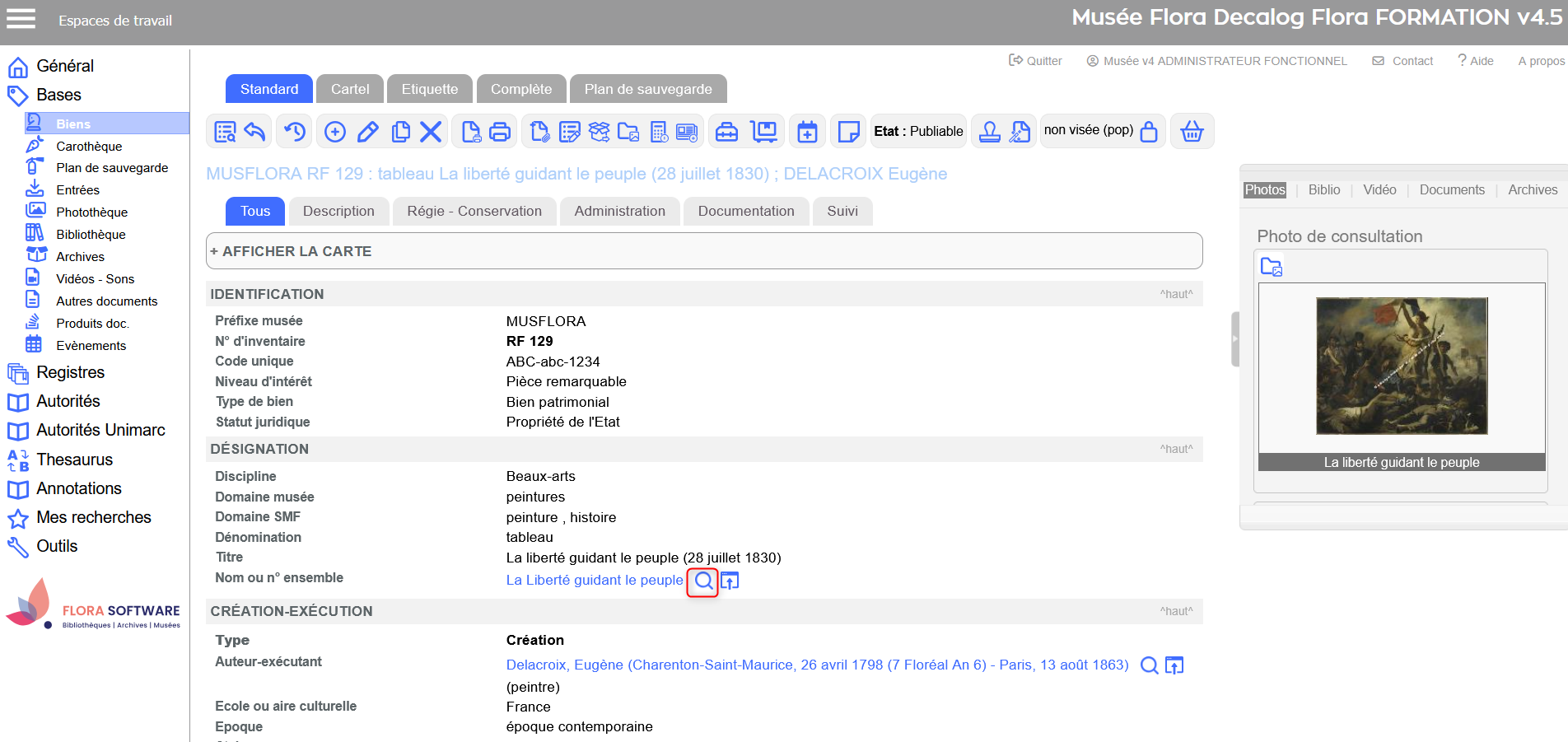Viewport: 1568px width, 742px height.
Task: Delete record using the X icon
Action: point(431,132)
